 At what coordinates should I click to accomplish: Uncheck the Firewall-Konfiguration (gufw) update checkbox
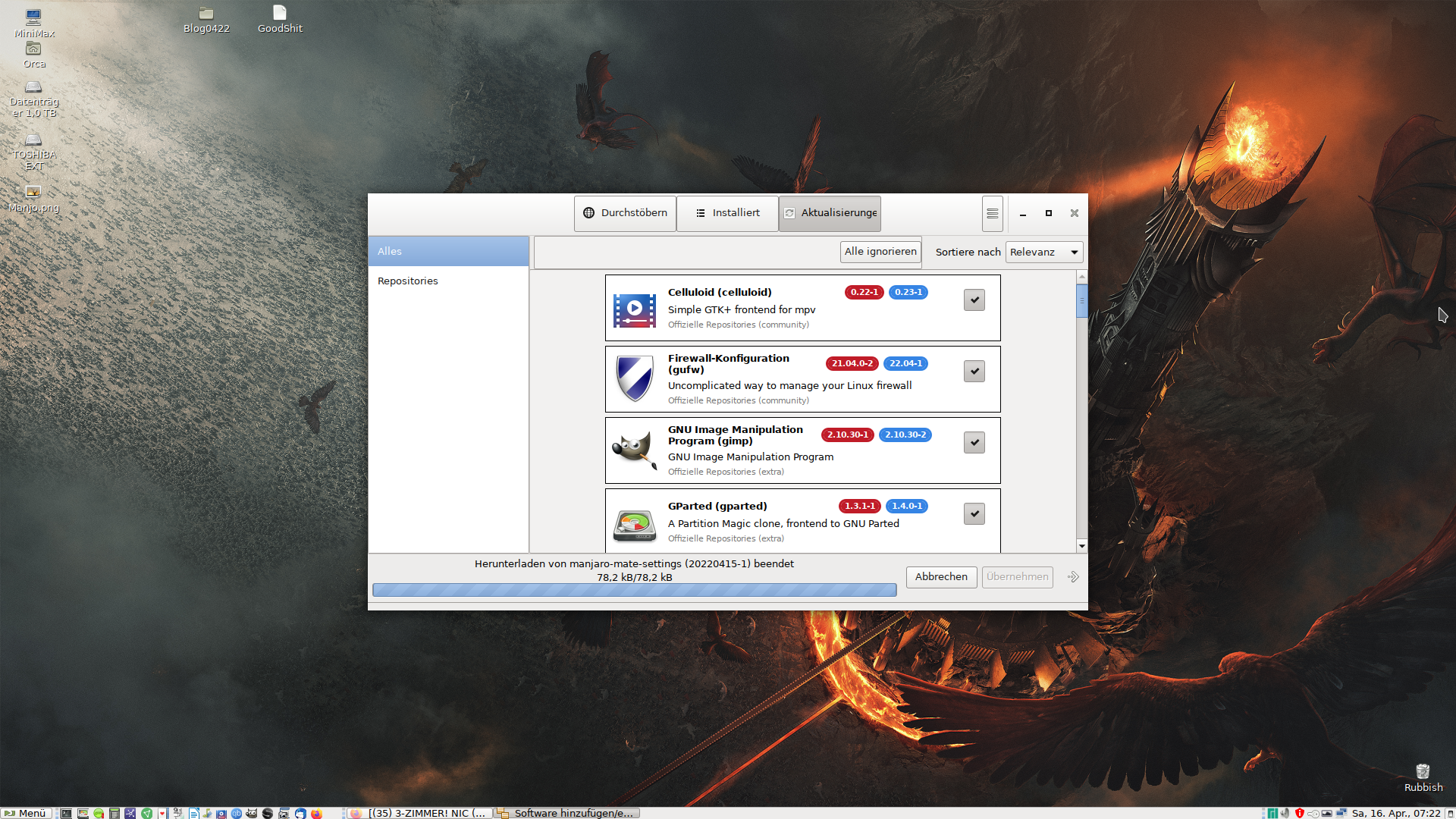(x=974, y=372)
